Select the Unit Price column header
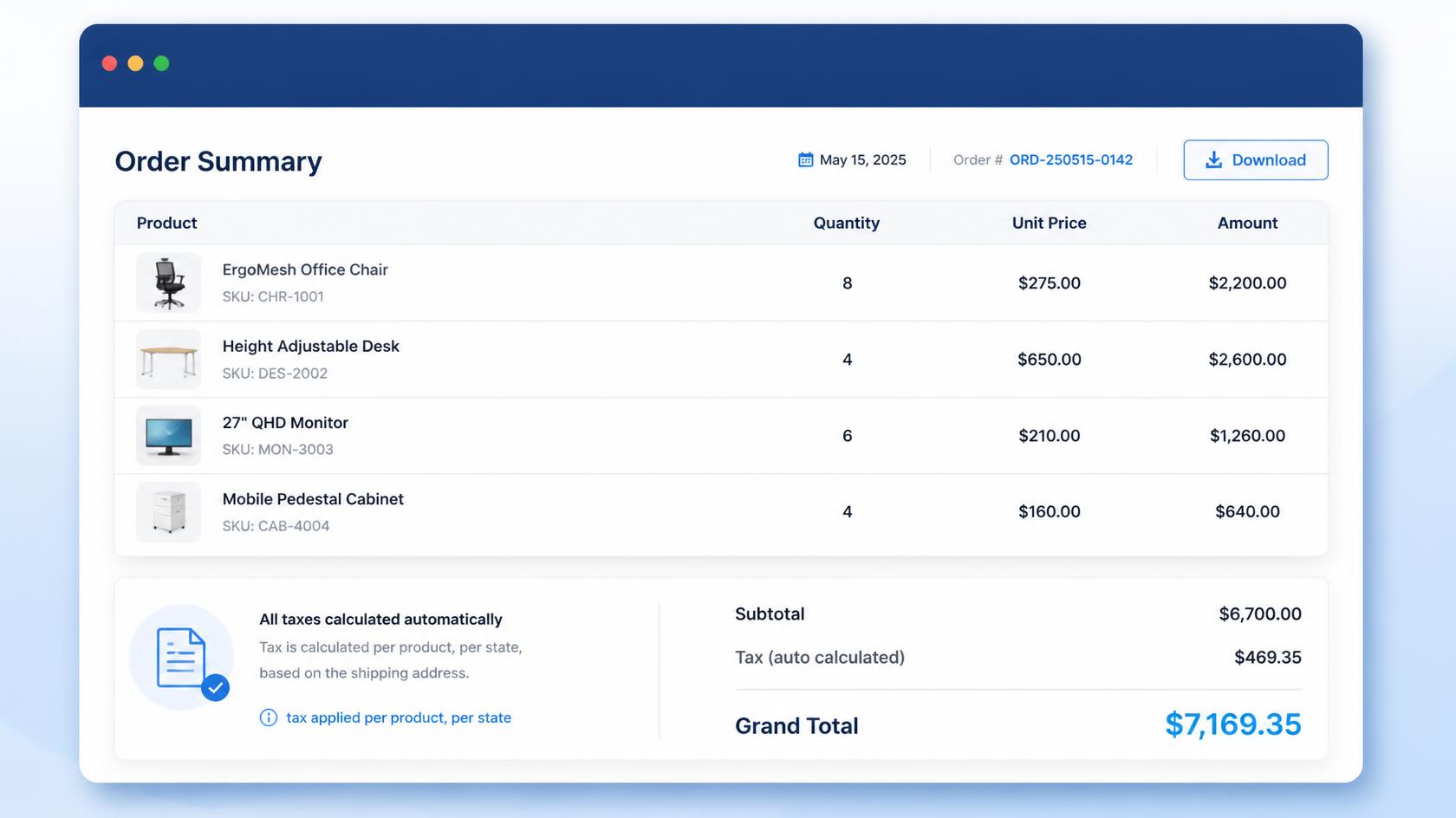 click(1049, 223)
